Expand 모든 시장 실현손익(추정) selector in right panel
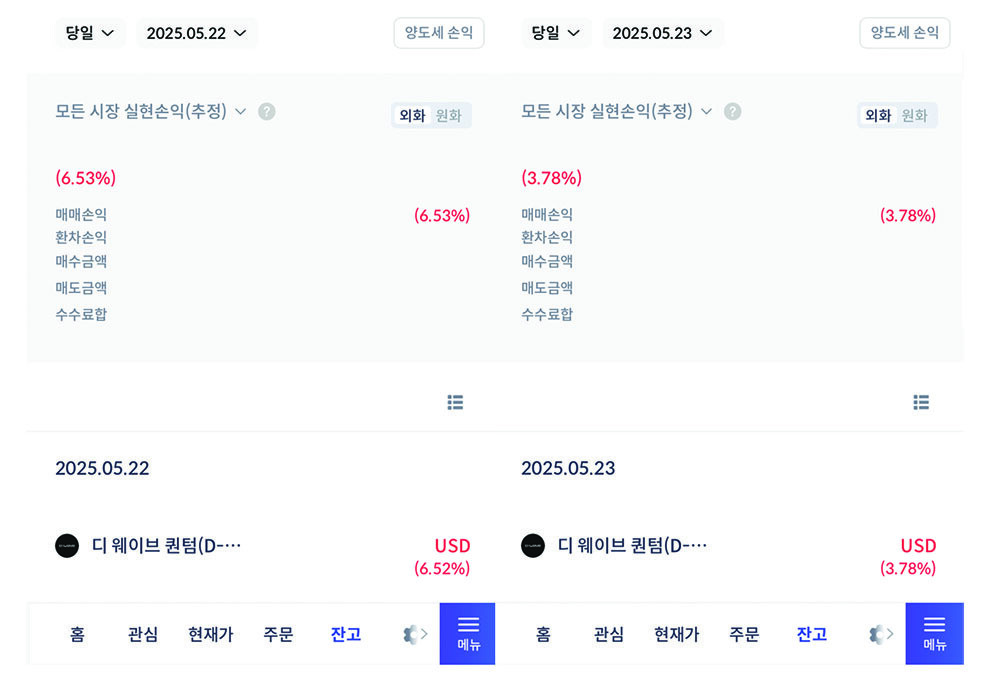The width and height of the screenshot is (992, 673). 616,111
